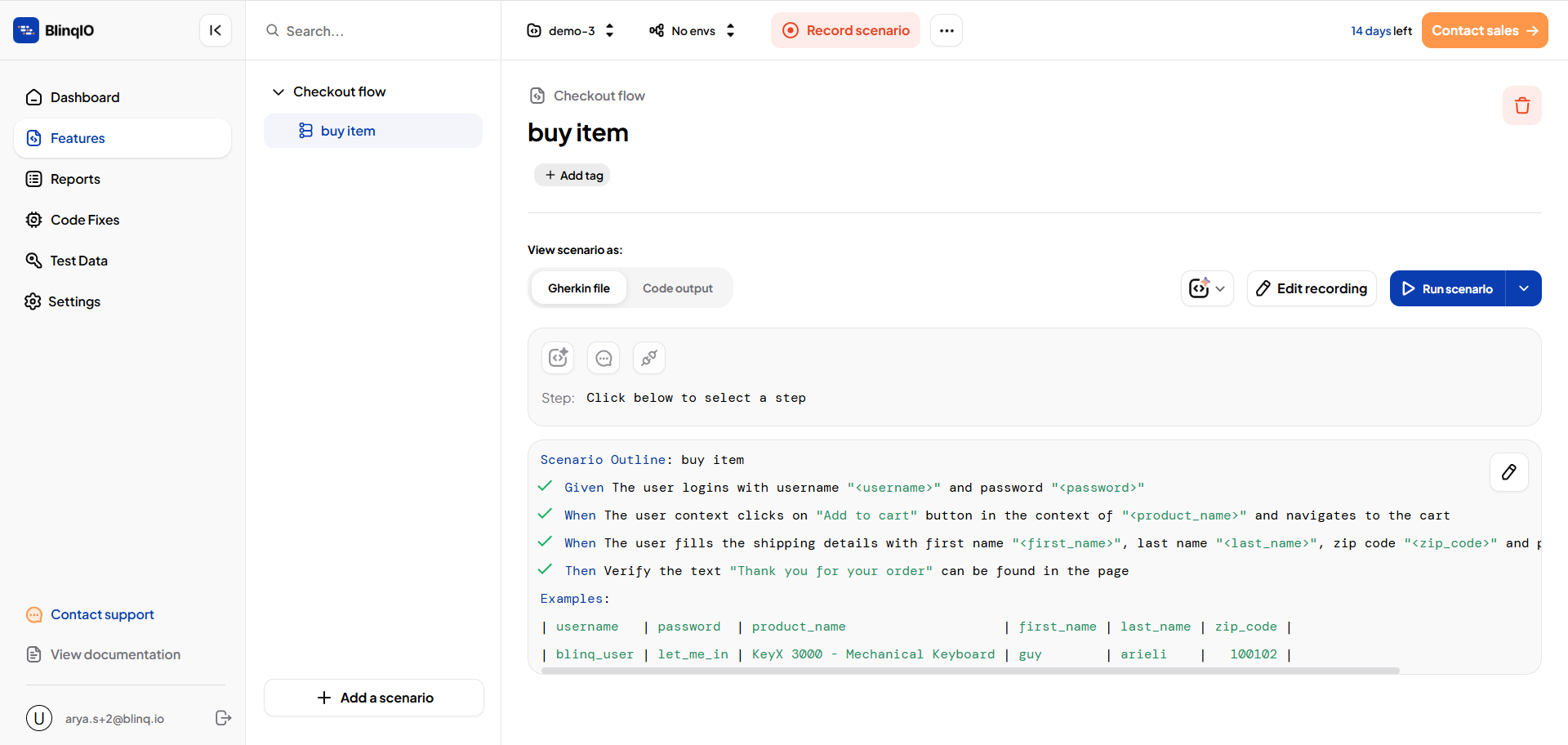The image size is (1568, 745).
Task: Click the horizontal scrollbar under the examples table
Action: [969, 671]
